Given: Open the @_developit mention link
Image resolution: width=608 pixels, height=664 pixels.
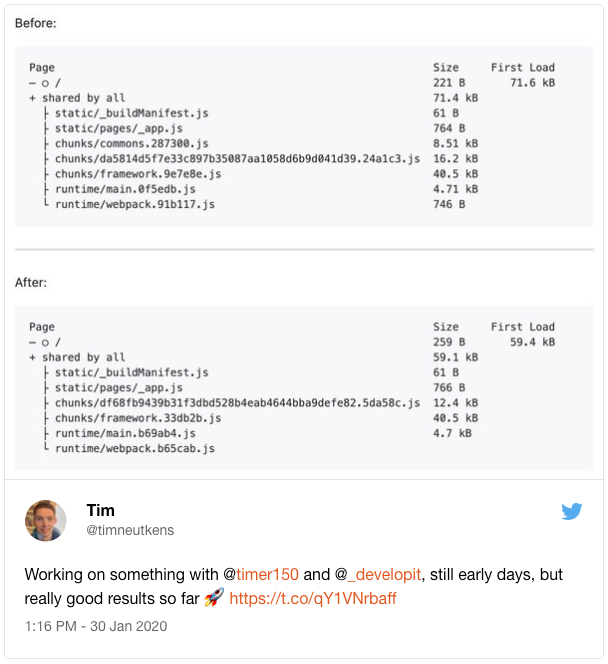Looking at the screenshot, I should 378,575.
